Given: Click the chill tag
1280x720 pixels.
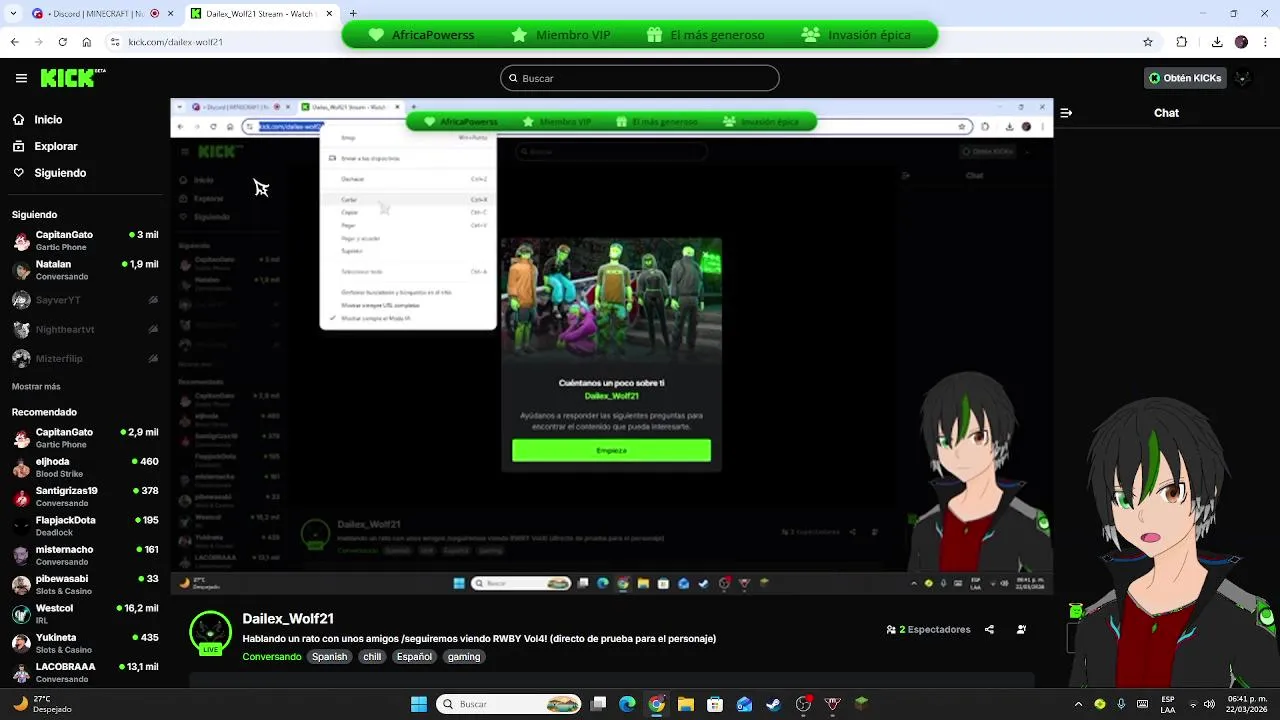Looking at the screenshot, I should pos(372,657).
